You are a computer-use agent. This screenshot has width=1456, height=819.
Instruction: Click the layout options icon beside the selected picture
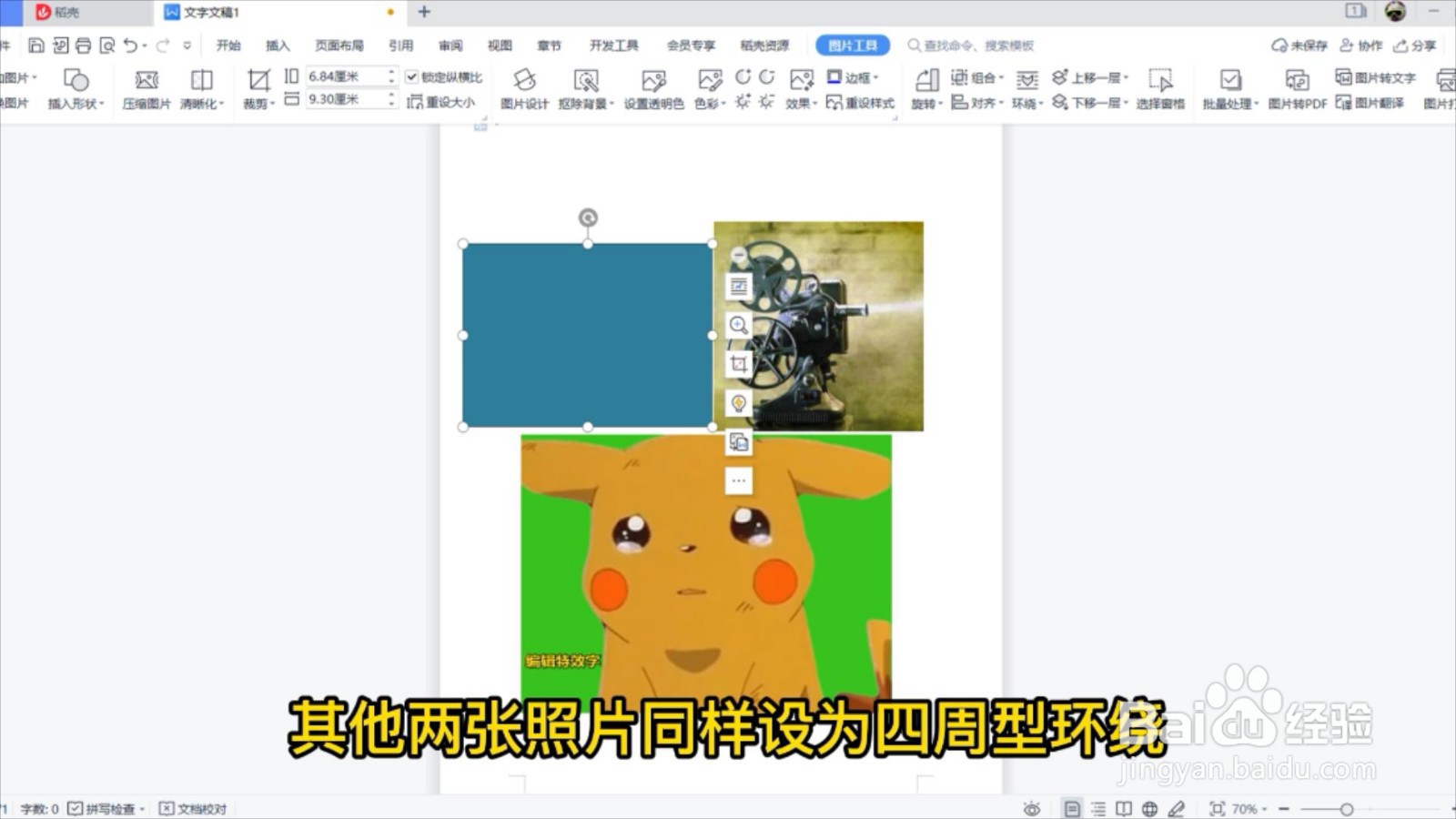pos(738,287)
